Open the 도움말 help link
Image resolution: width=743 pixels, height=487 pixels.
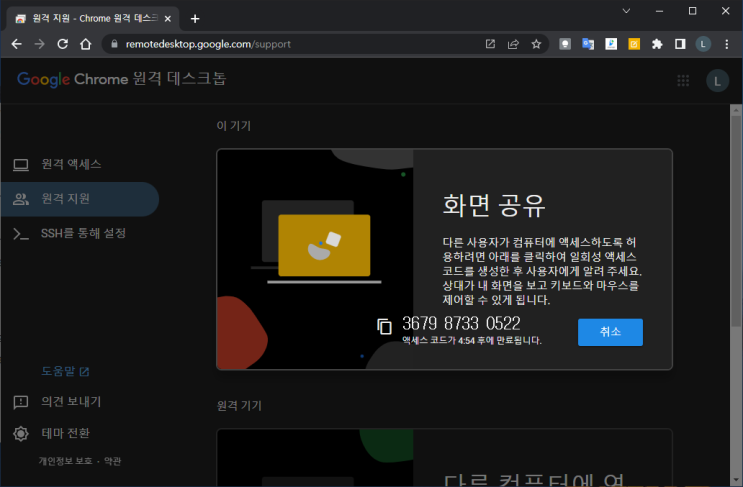point(65,371)
